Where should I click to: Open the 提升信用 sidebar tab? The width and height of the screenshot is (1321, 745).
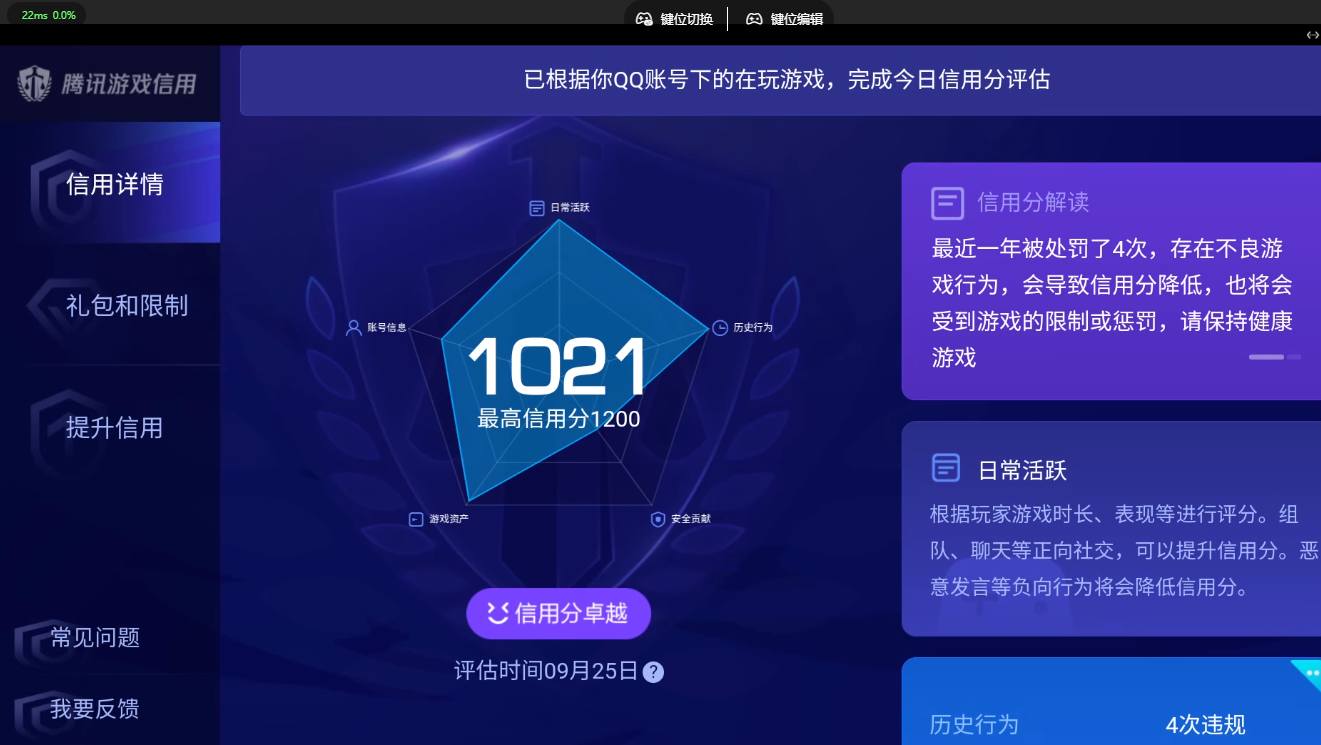pyautogui.click(x=110, y=427)
